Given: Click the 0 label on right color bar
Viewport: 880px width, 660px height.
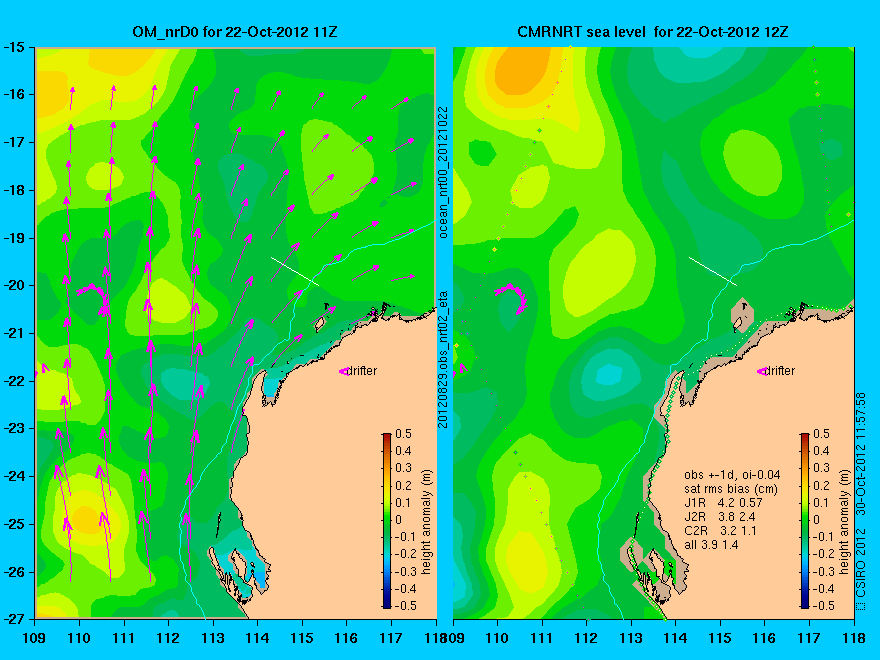Looking at the screenshot, I should 817,520.
